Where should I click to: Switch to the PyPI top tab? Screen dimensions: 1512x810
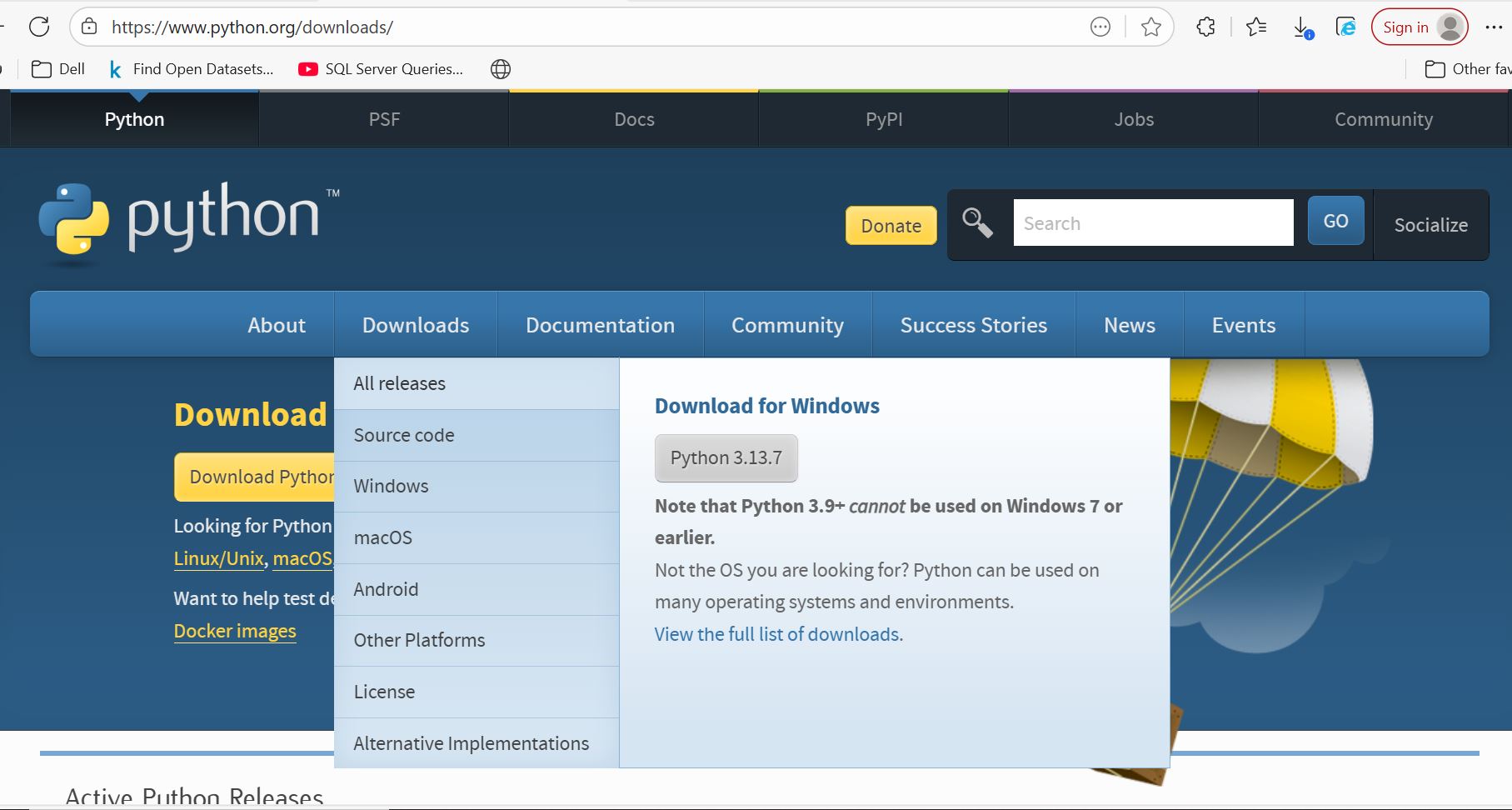click(883, 119)
